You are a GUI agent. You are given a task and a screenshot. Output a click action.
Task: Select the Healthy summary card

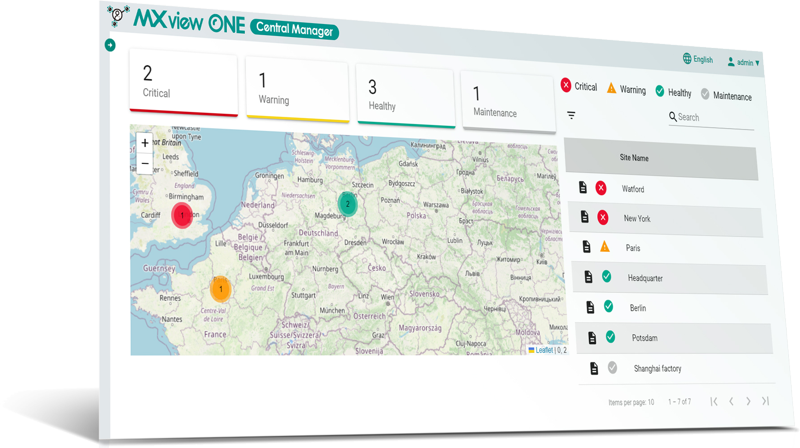click(x=406, y=96)
